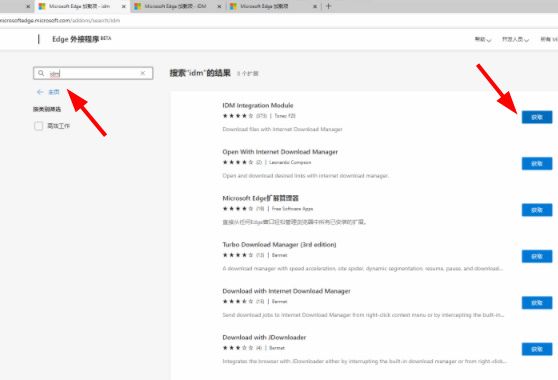Open Download with JDownloader title
558x380 pixels.
point(264,337)
